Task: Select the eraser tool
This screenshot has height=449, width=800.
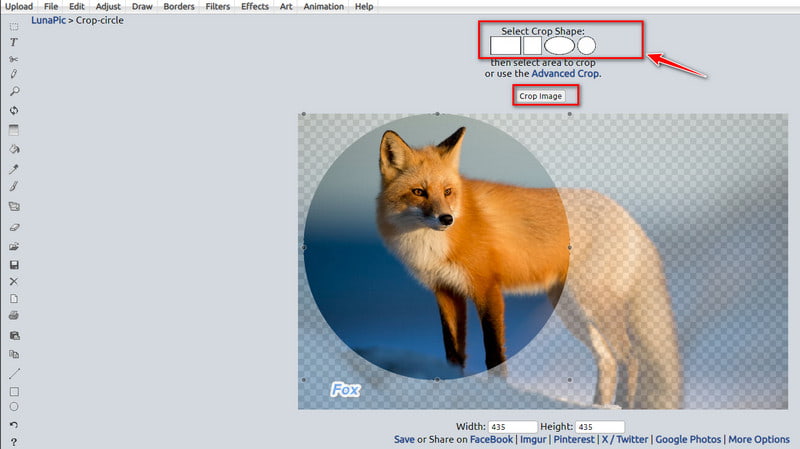Action: (14, 228)
